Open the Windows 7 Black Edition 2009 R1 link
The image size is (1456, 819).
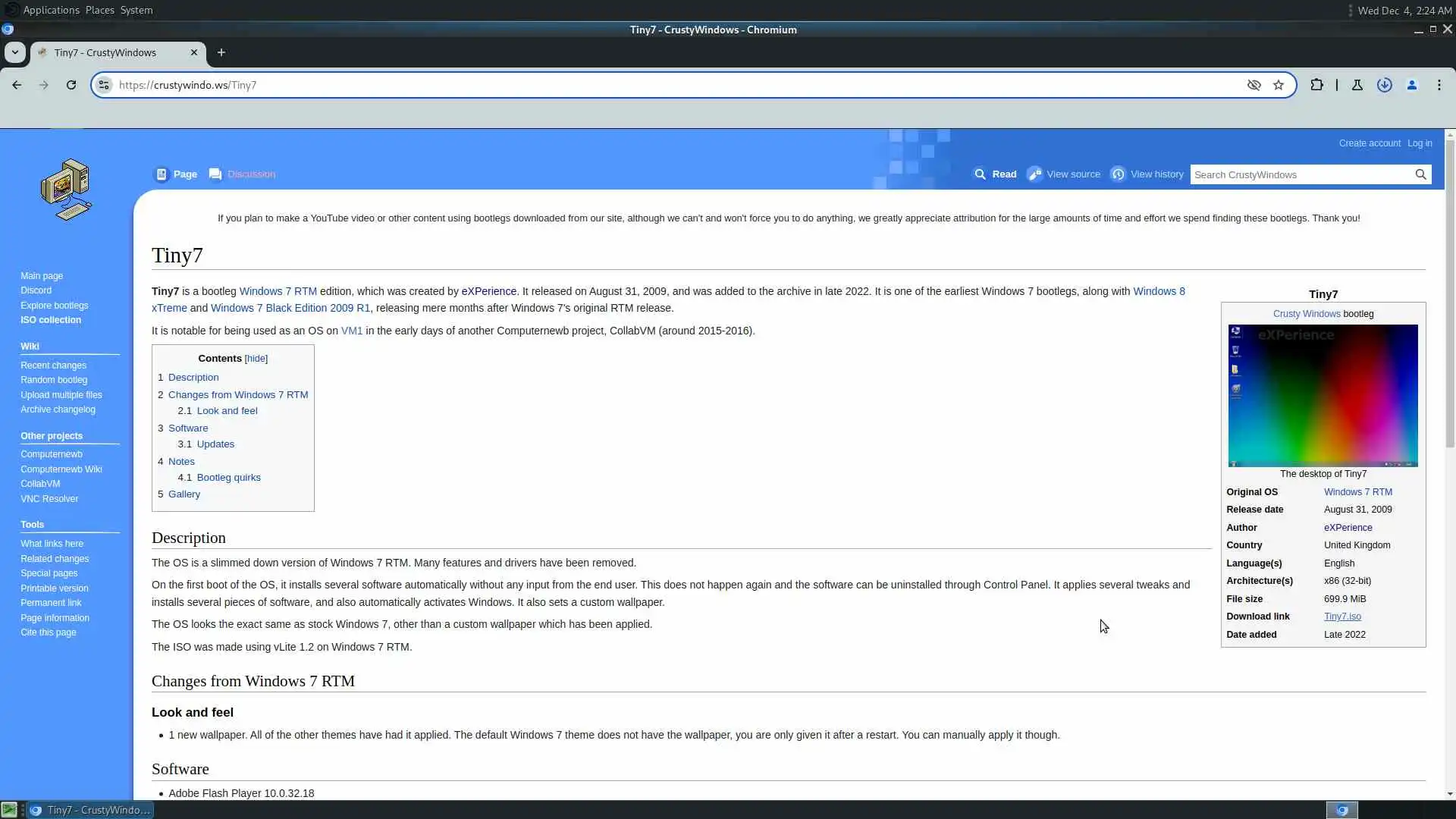(290, 308)
